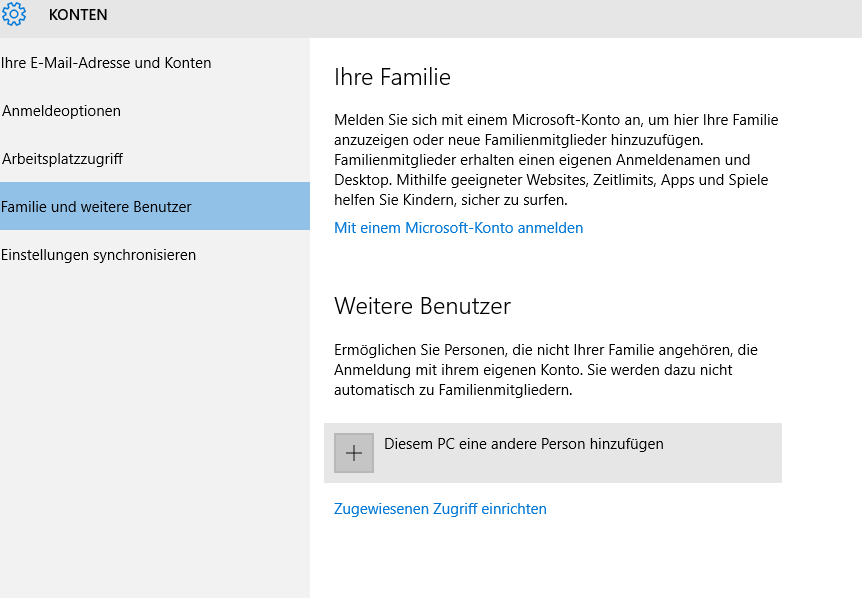The width and height of the screenshot is (862, 598).
Task: Open Ihre E-Mail-Adresse und Konten section
Action: click(106, 63)
